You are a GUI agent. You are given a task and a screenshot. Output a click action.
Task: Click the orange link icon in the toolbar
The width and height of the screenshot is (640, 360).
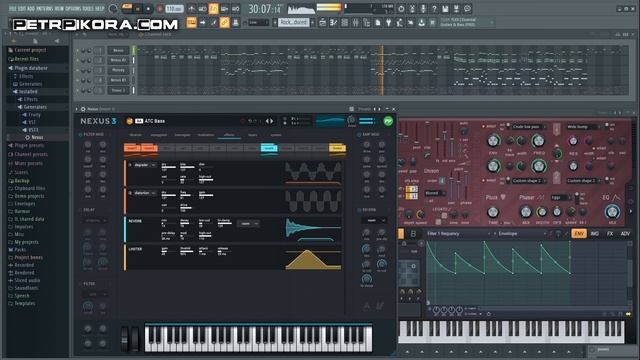(224, 22)
